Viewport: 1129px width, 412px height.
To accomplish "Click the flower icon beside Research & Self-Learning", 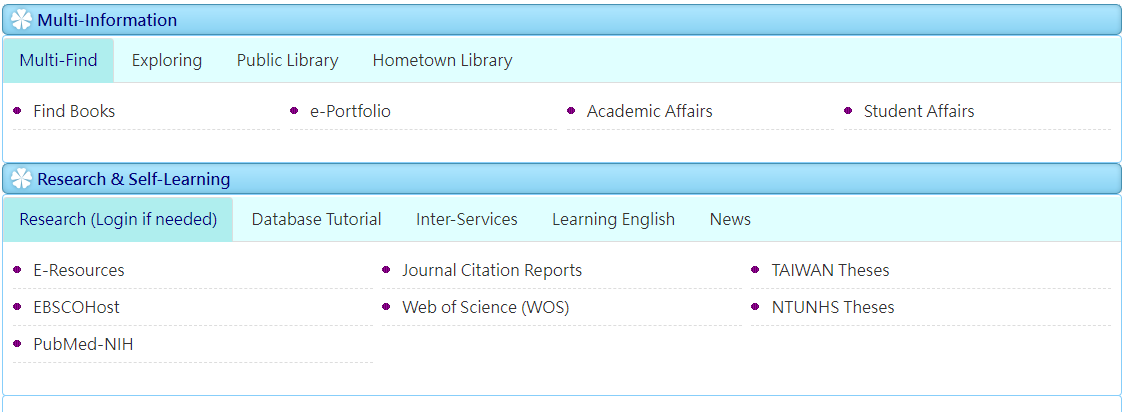I will (22, 179).
